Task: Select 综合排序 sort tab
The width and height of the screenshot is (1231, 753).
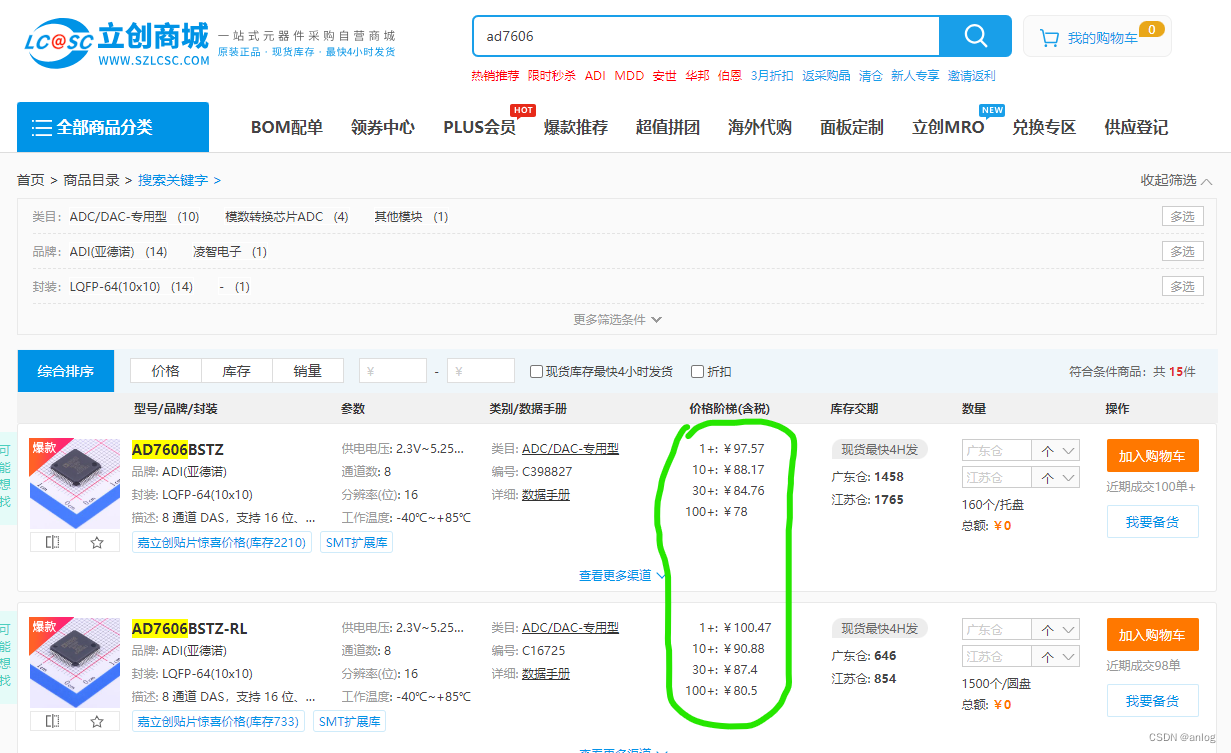Action: [66, 371]
